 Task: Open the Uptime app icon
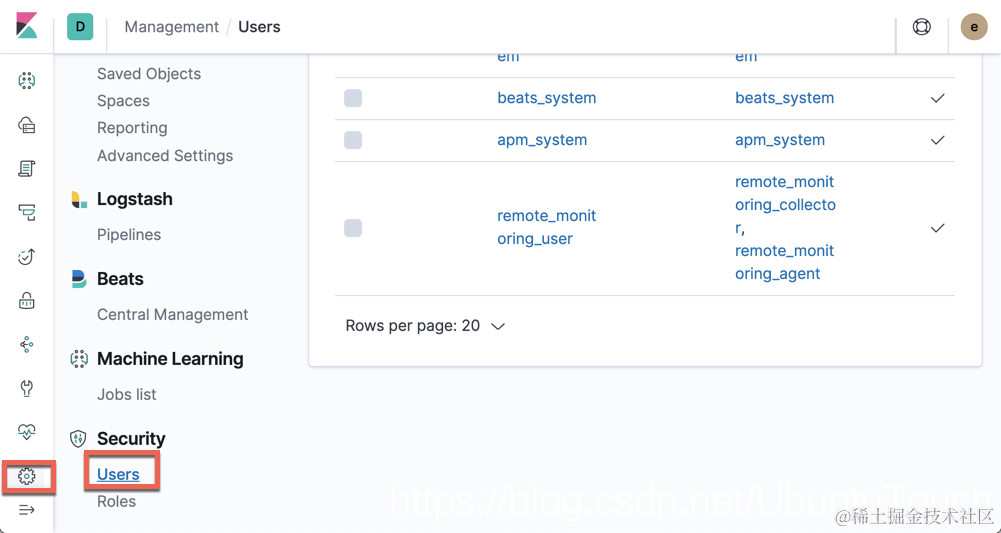27,256
